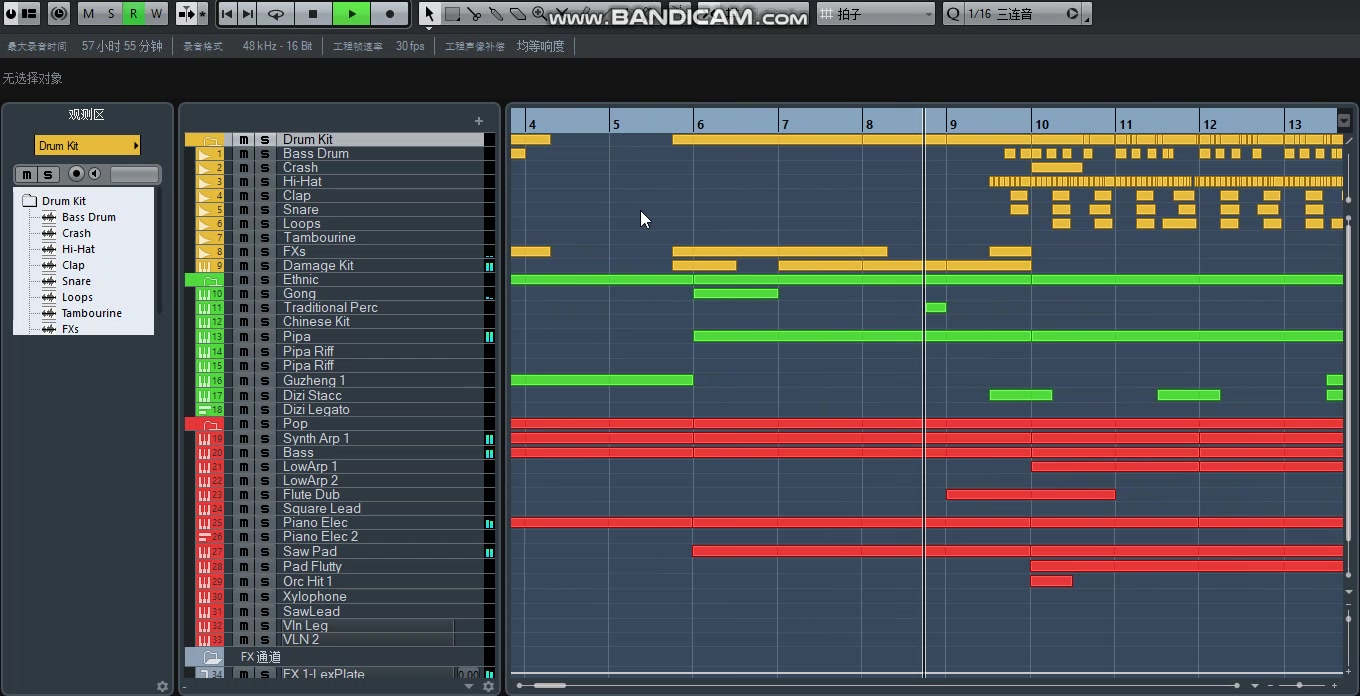Collapse the Ethnic folder track

pos(210,280)
